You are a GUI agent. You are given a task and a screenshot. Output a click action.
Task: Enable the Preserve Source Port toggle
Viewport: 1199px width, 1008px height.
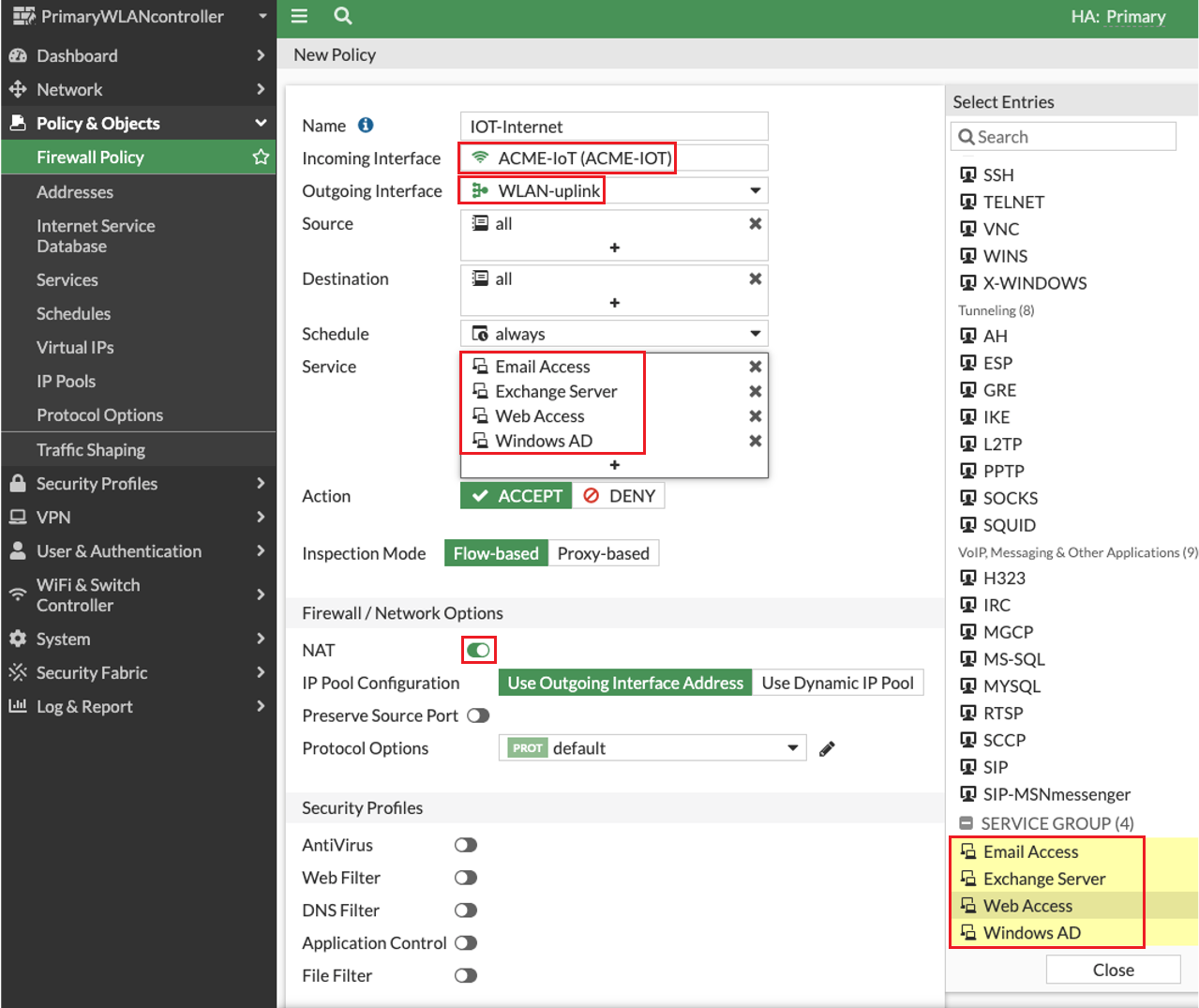coord(478,715)
